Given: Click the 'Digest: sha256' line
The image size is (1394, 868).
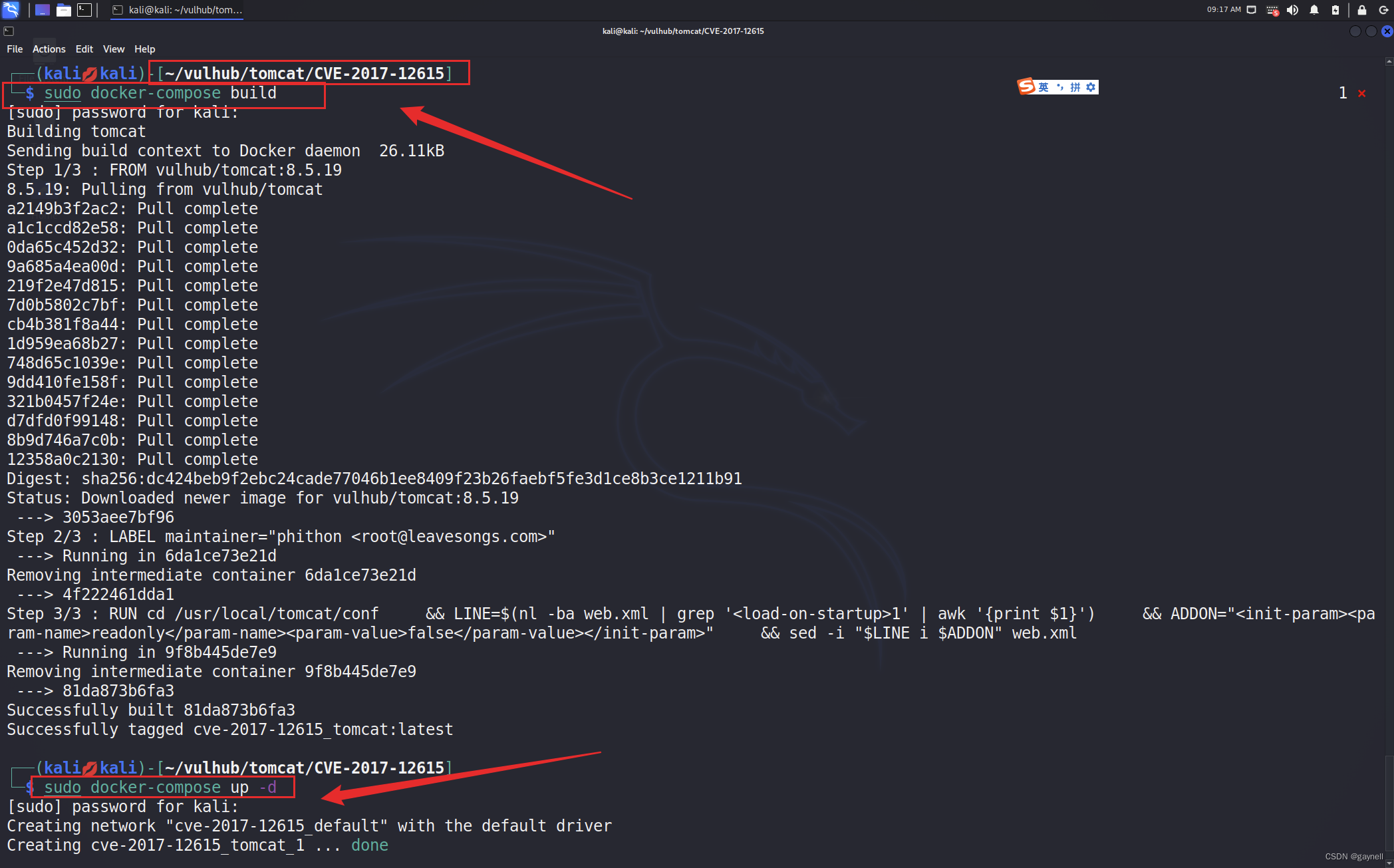Looking at the screenshot, I should click(374, 479).
